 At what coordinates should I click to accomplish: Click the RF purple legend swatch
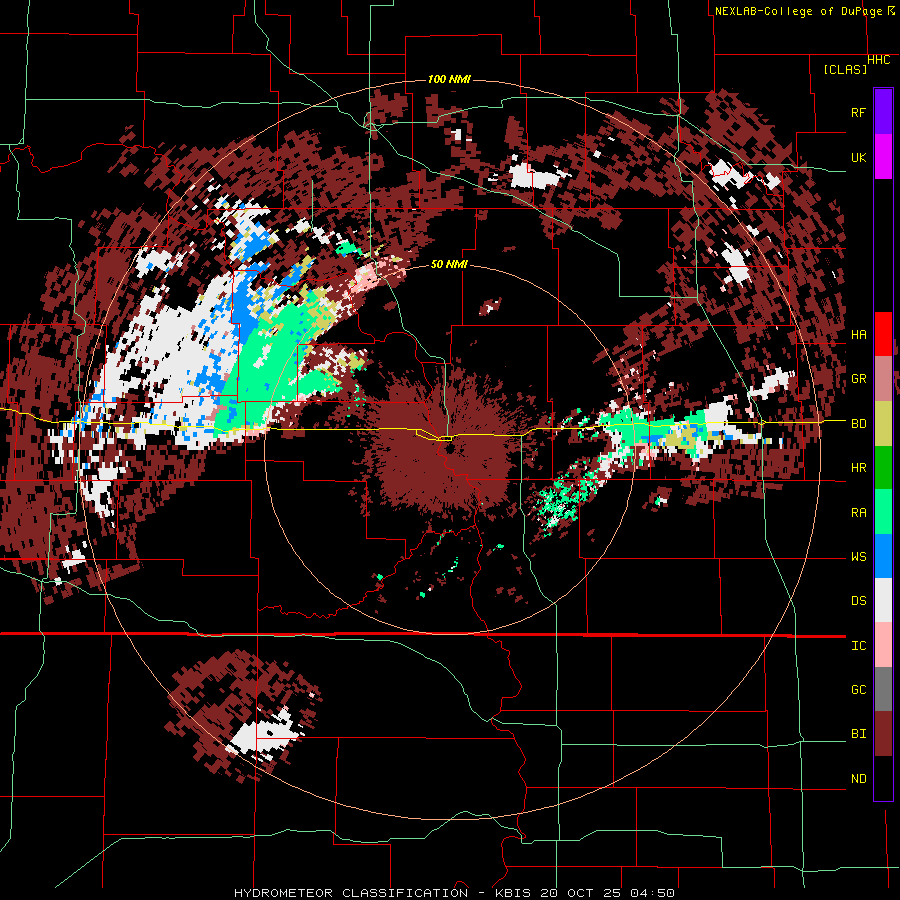pyautogui.click(x=883, y=112)
